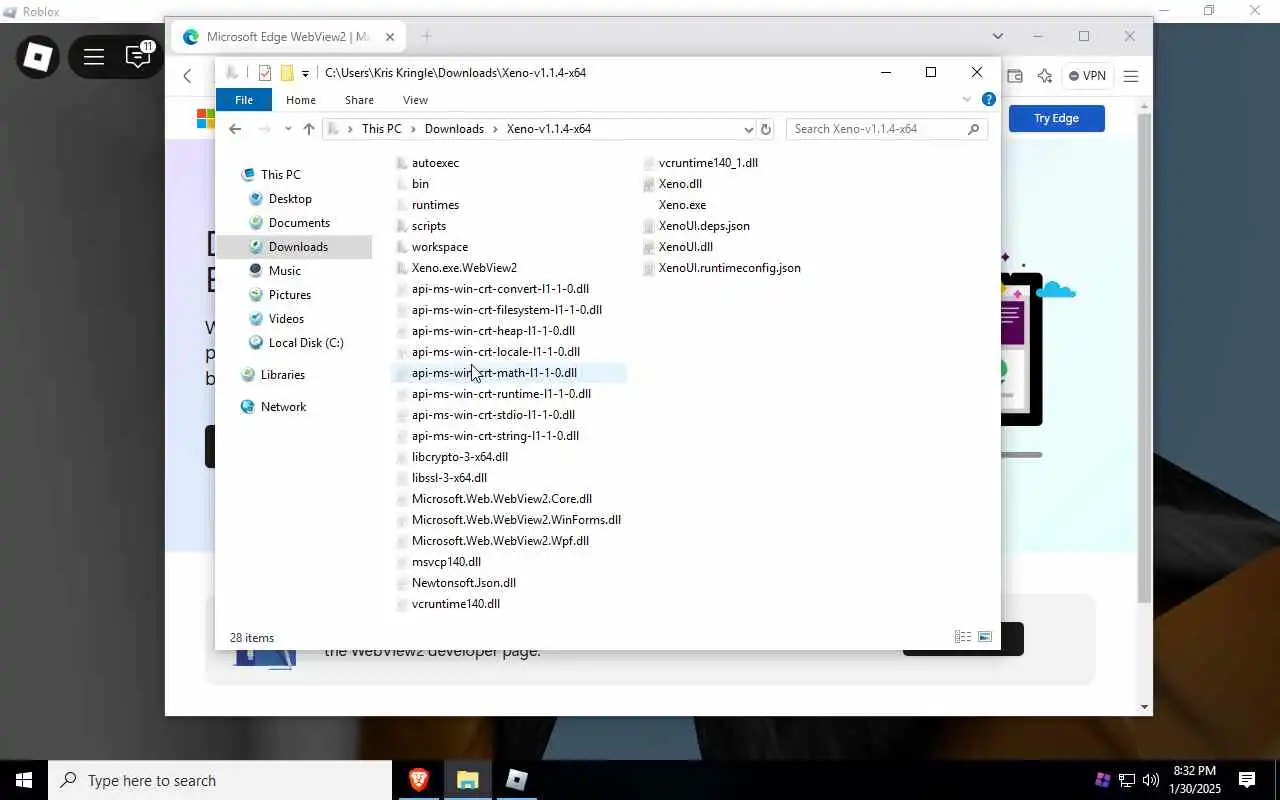1280x800 pixels.
Task: Click New folder quick access toolbar icon
Action: pyautogui.click(x=286, y=73)
